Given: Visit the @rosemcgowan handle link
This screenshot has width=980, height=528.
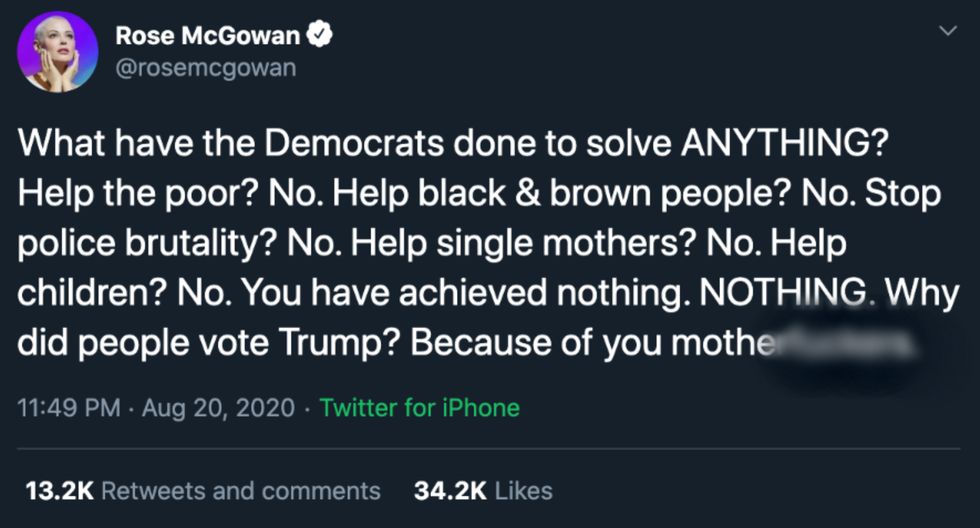Looking at the screenshot, I should (x=206, y=69).
